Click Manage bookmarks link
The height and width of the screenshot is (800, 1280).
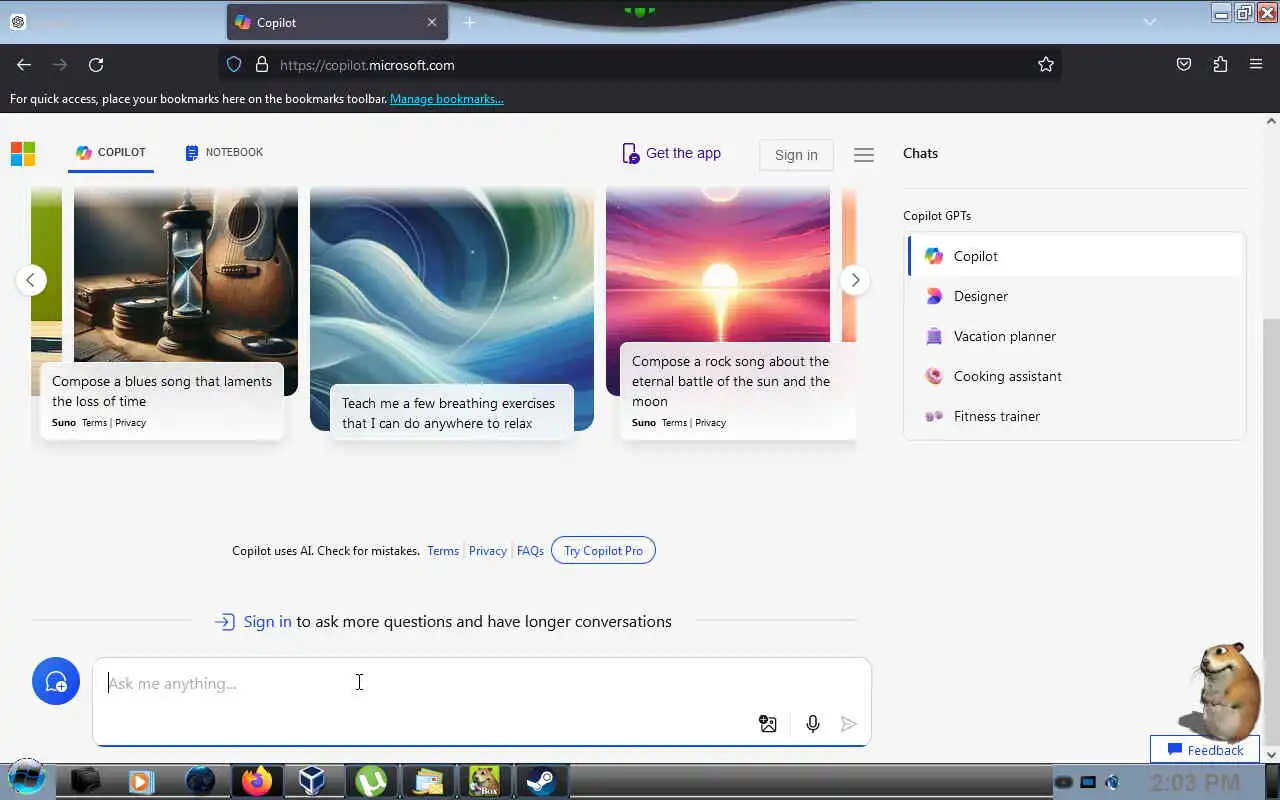446,99
